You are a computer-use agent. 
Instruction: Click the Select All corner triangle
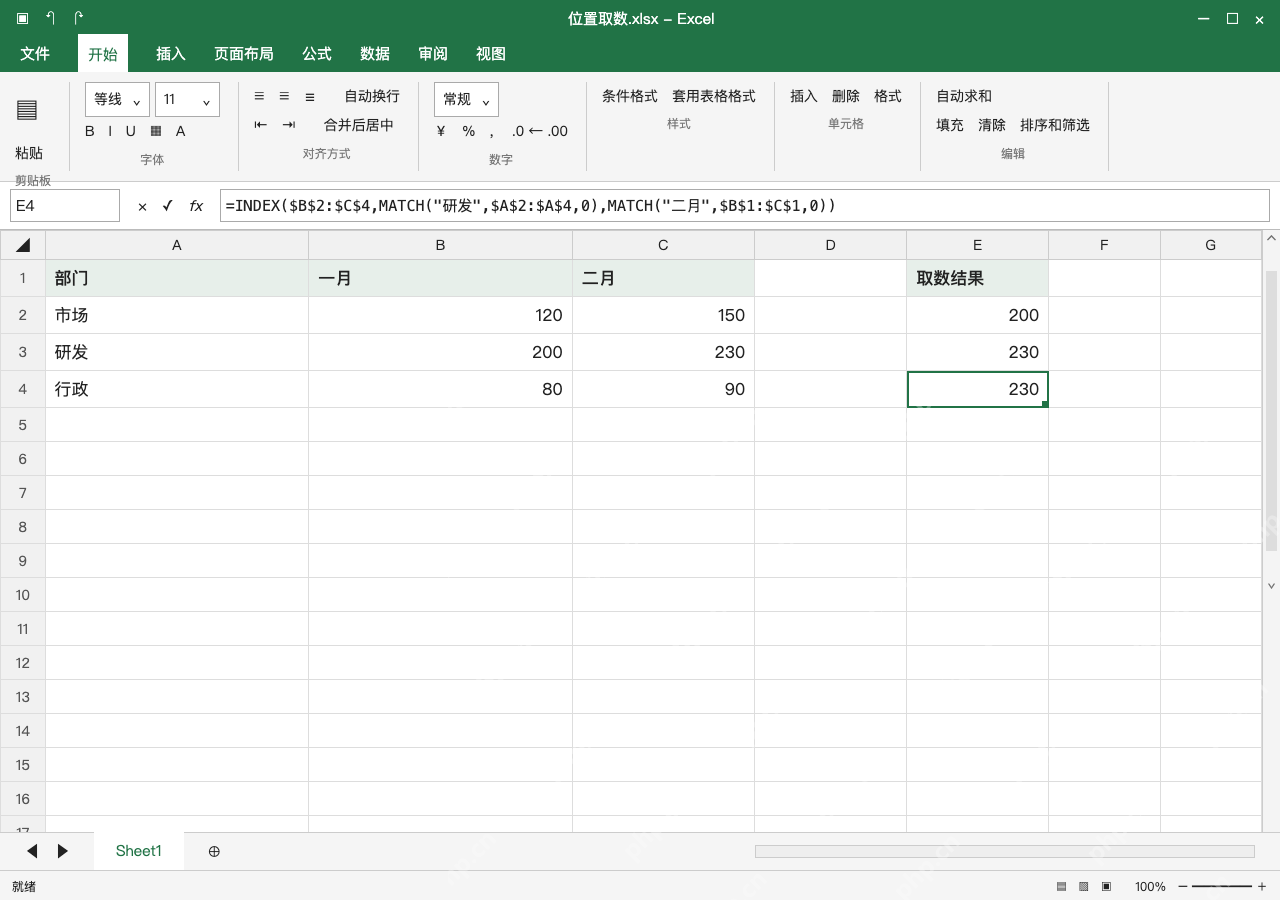pyautogui.click(x=23, y=245)
